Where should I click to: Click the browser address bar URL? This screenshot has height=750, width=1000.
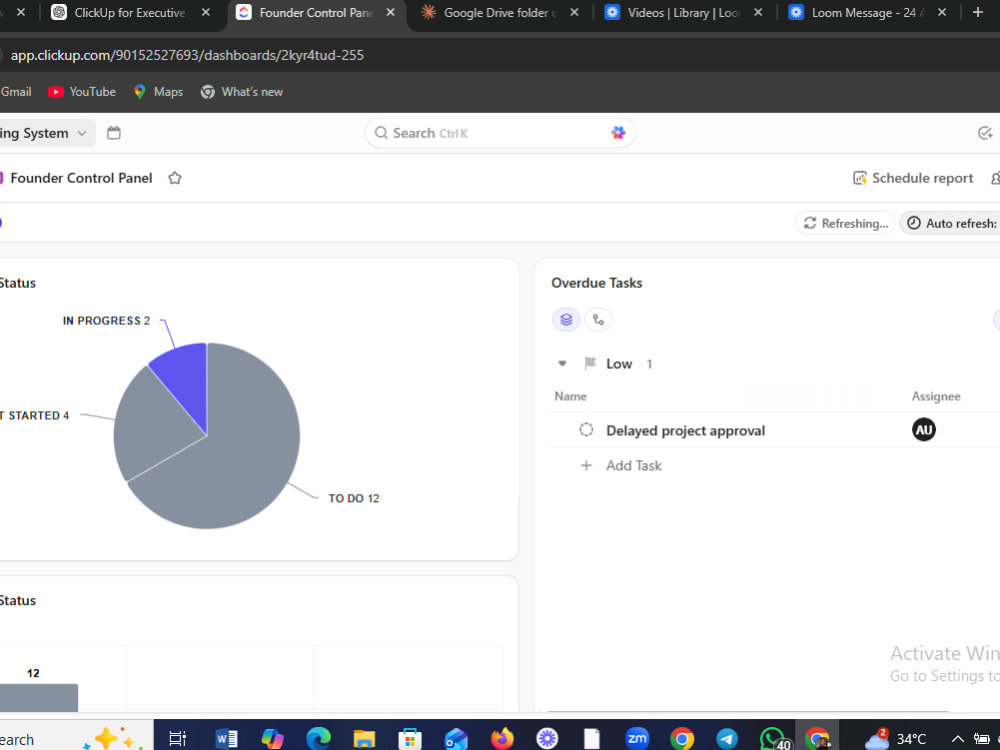(187, 55)
